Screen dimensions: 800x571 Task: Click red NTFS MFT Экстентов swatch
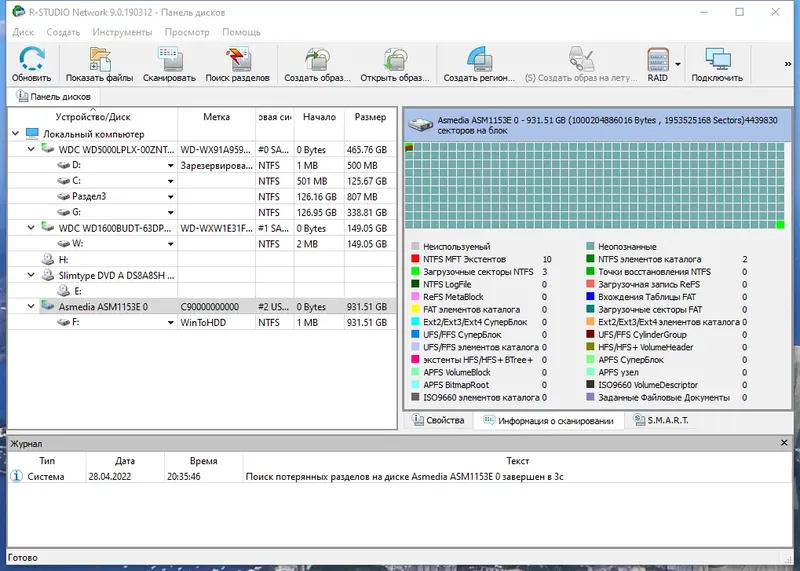point(415,259)
